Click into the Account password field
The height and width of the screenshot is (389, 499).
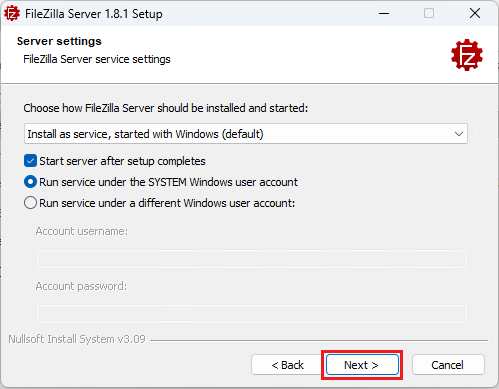coord(252,314)
